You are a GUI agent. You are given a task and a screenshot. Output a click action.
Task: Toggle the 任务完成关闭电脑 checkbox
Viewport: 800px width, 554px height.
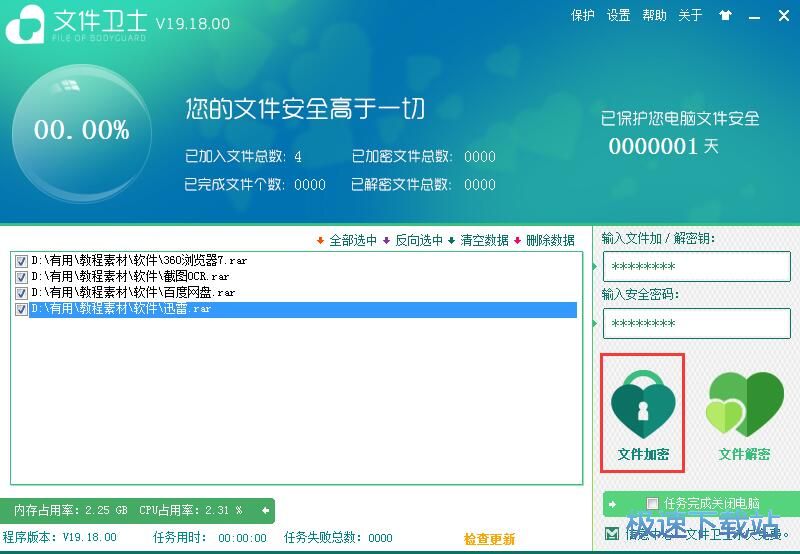pyautogui.click(x=653, y=504)
